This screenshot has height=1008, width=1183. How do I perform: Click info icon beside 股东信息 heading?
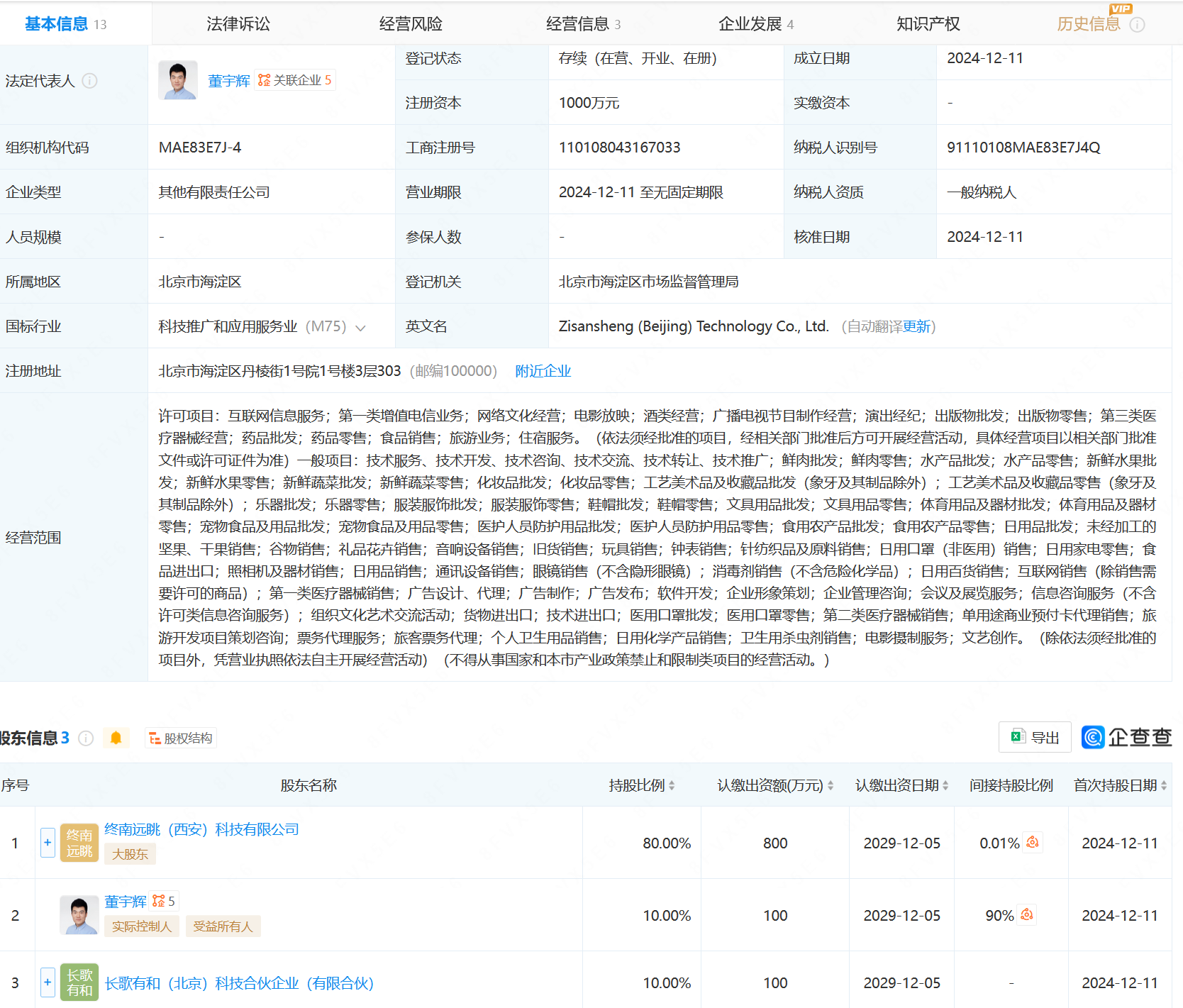coord(86,738)
